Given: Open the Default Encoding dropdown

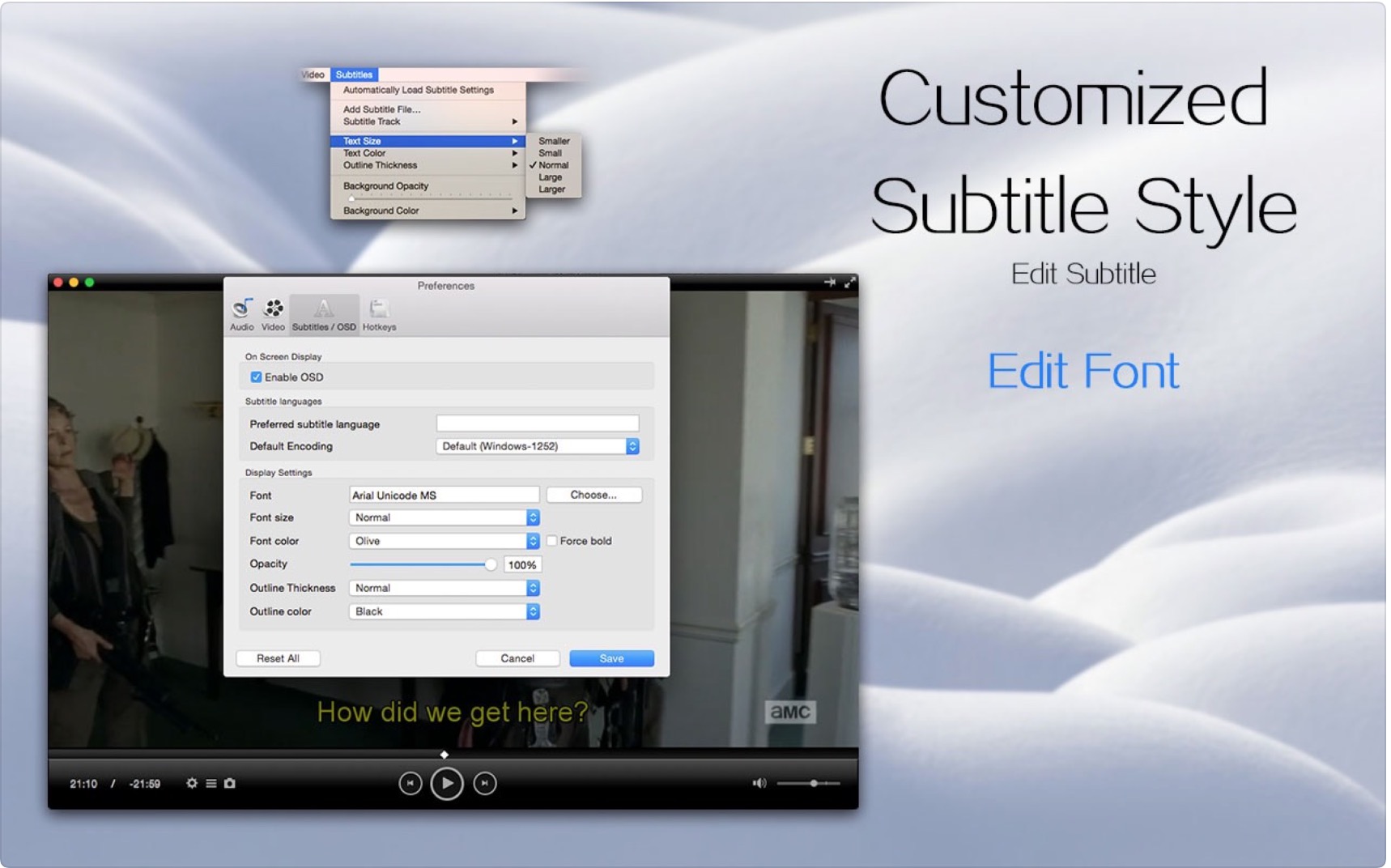Looking at the screenshot, I should [x=538, y=446].
